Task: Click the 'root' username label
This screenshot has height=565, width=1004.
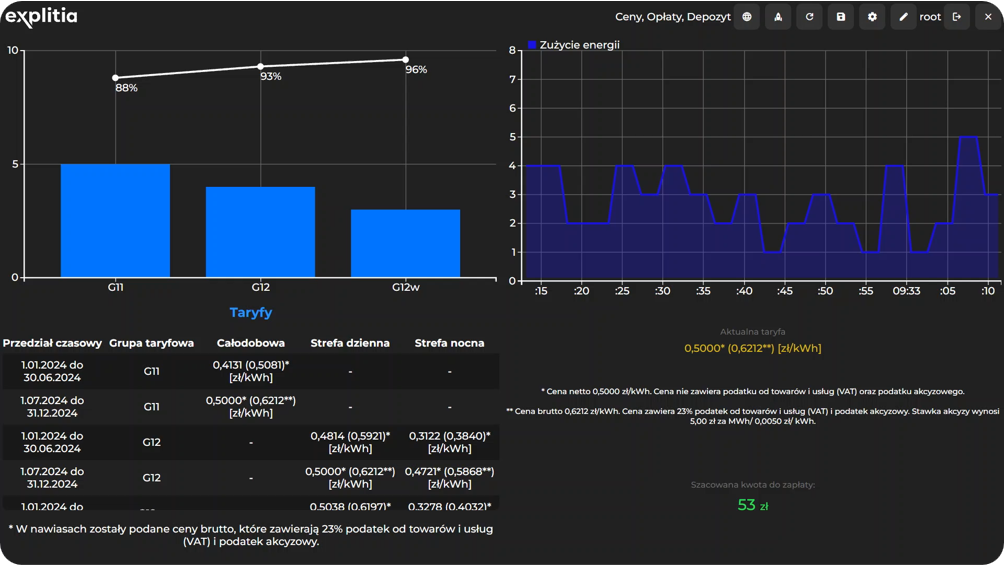Action: tap(930, 17)
